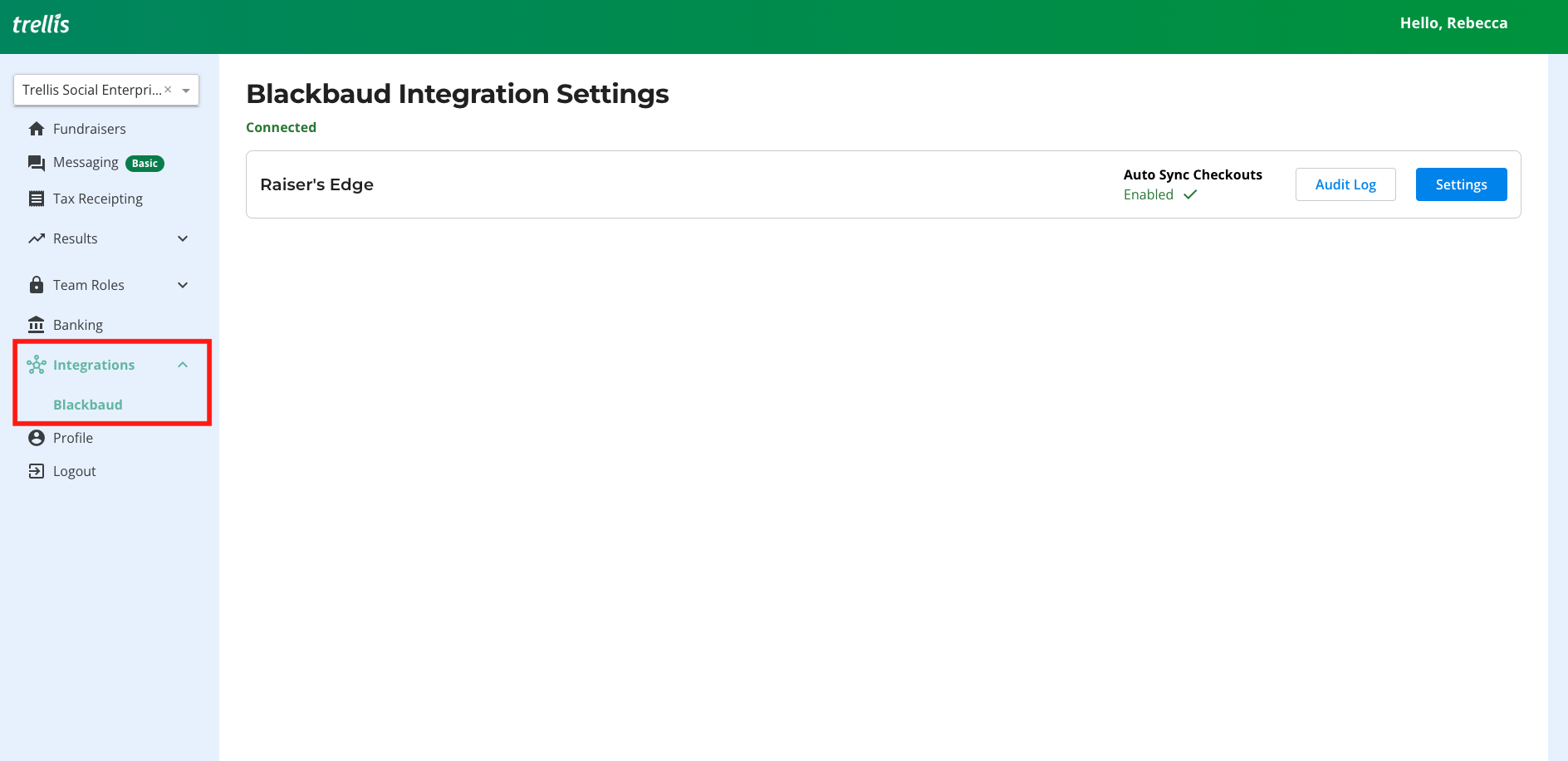The width and height of the screenshot is (1568, 761).
Task: Open the organization selector dropdown
Action: [186, 90]
